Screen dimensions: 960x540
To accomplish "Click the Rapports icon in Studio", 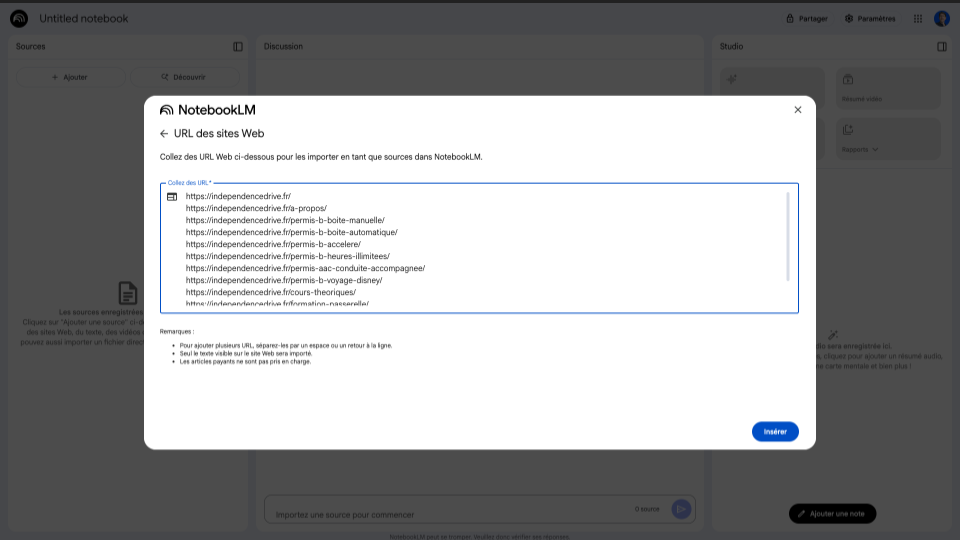I will [x=847, y=130].
